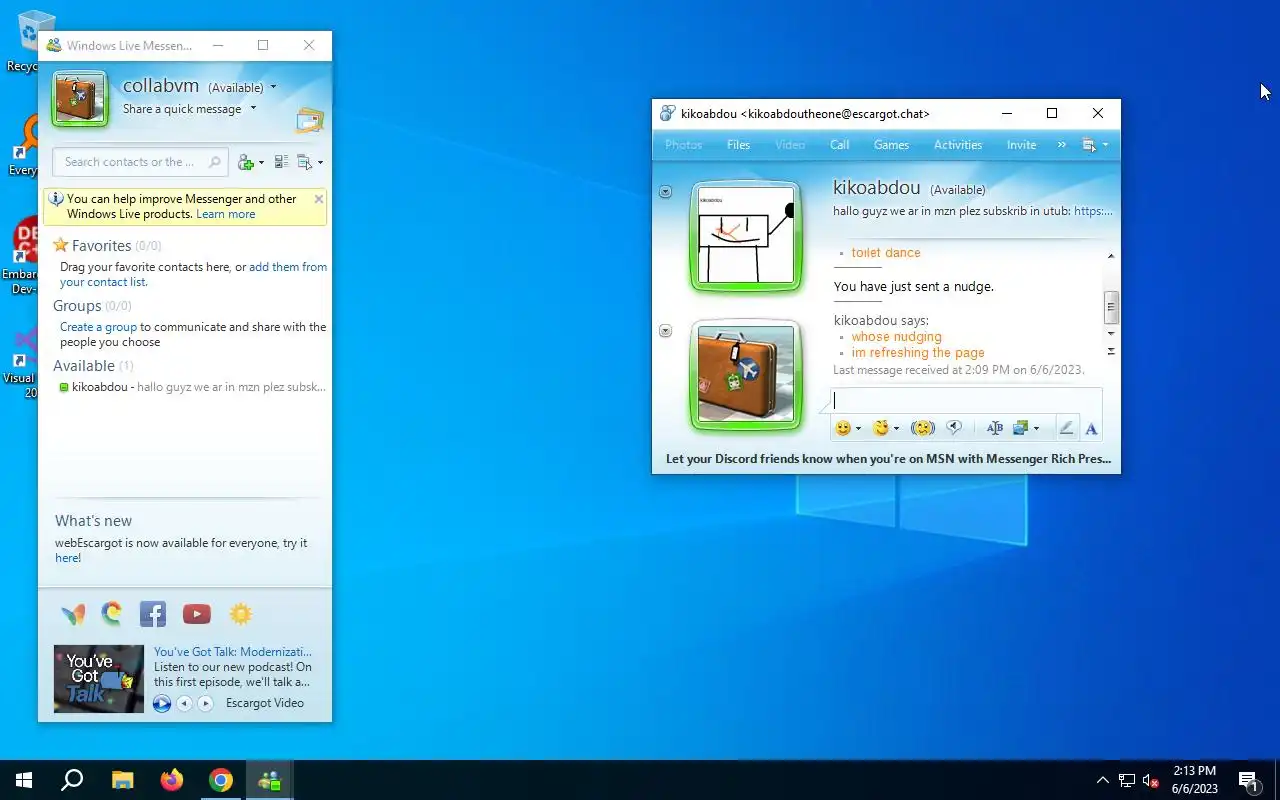Select the Files menu in chat
1280x800 pixels.
(738, 145)
